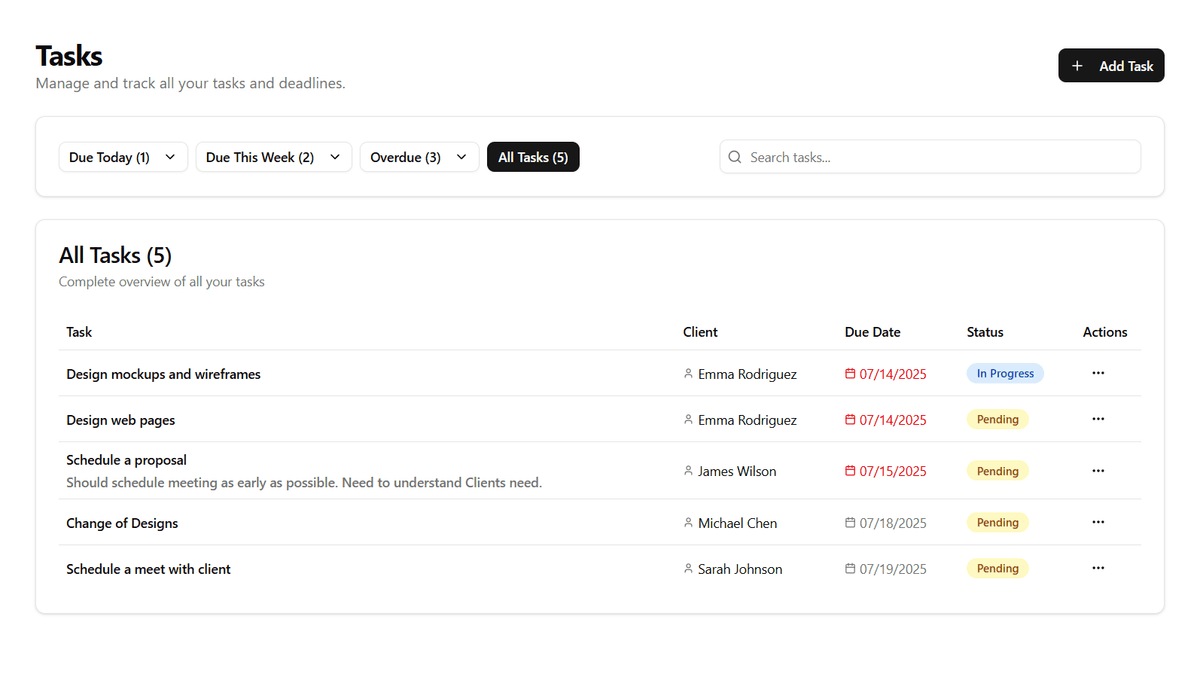
Task: Open actions menu for Schedule a proposal
Action: pyautogui.click(x=1098, y=470)
